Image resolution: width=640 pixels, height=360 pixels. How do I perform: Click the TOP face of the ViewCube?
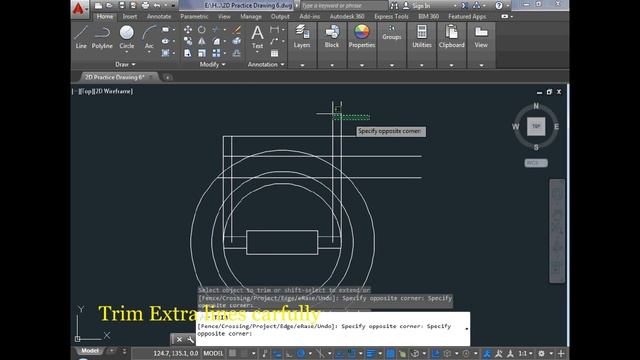[x=536, y=126]
